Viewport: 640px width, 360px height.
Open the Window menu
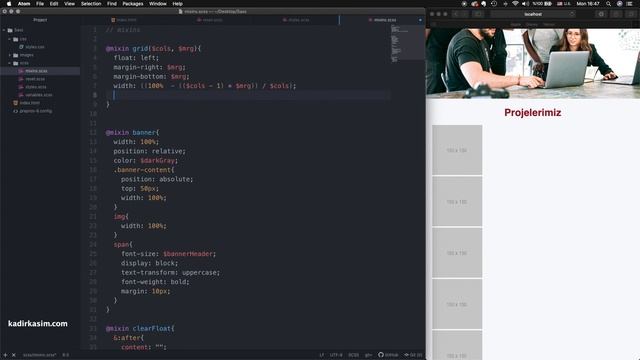[158, 4]
